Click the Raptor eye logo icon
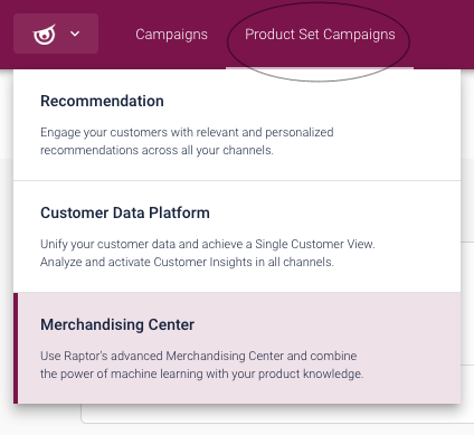The image size is (474, 435). tap(44, 34)
